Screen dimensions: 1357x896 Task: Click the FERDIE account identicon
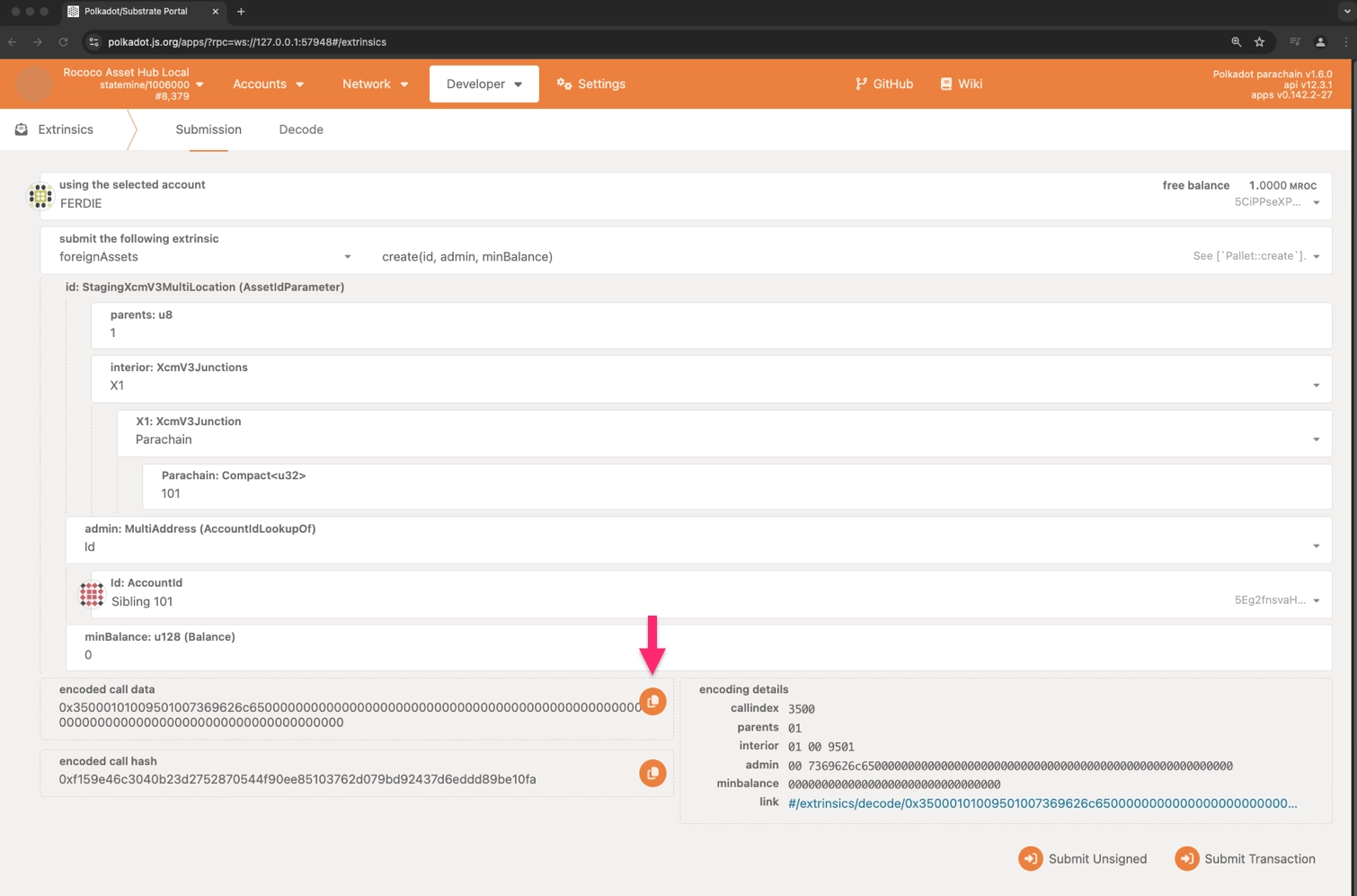coord(40,195)
